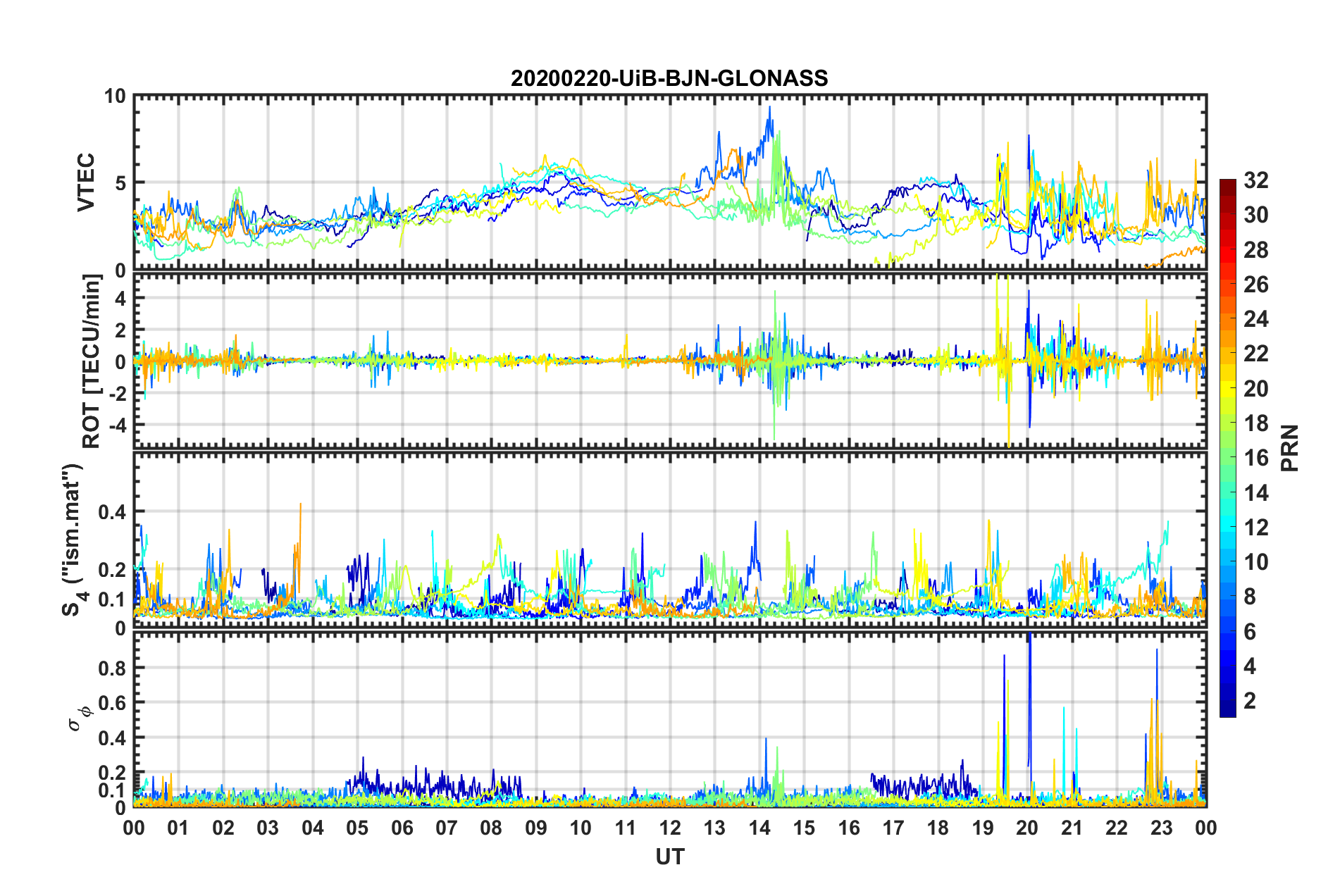Image resolution: width=1340 pixels, height=896 pixels.
Task: Click UT axis tick label 23
Action: coord(1162,828)
